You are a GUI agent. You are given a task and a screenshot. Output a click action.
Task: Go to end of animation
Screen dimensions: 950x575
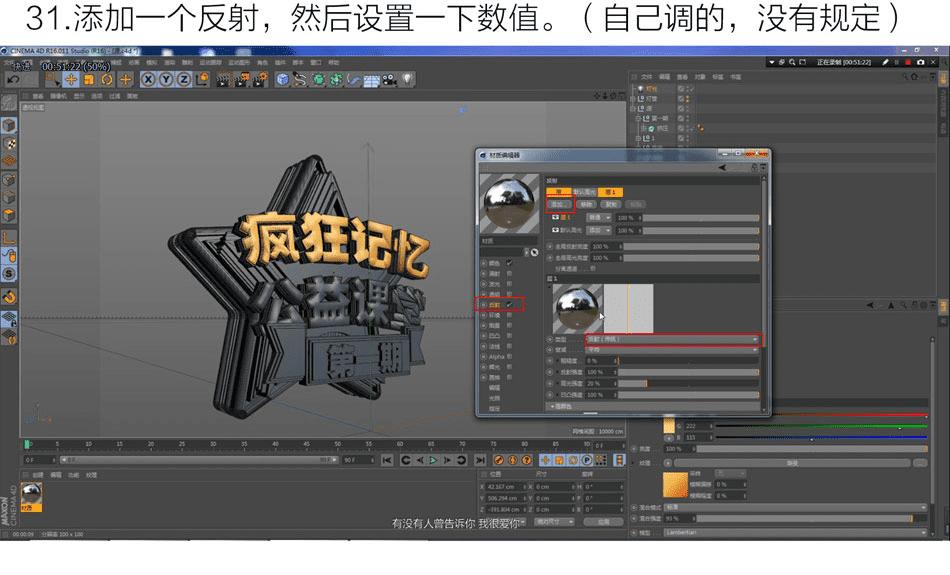click(x=480, y=460)
